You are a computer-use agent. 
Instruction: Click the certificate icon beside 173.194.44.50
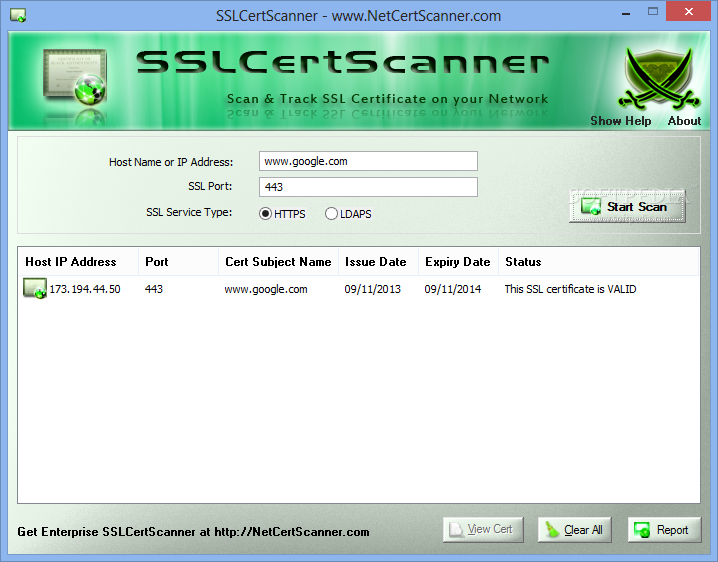click(x=35, y=289)
